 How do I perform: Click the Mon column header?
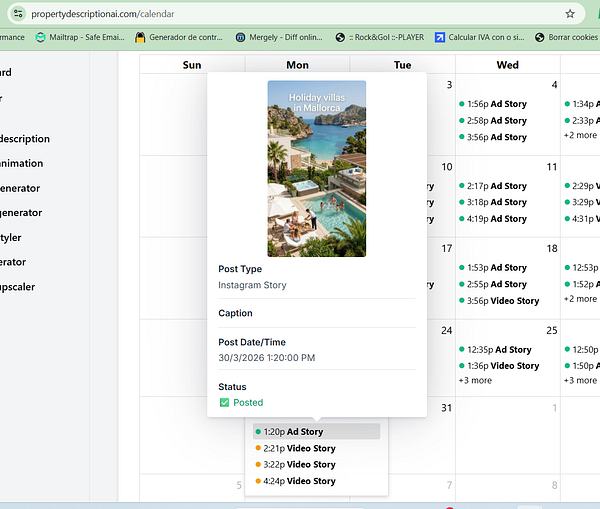coord(297,65)
